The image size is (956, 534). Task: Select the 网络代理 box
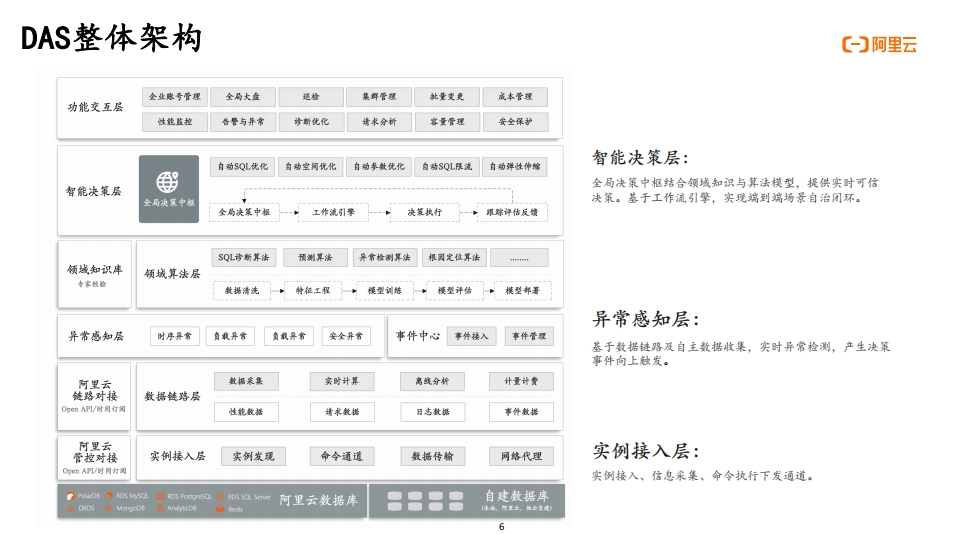(521, 456)
